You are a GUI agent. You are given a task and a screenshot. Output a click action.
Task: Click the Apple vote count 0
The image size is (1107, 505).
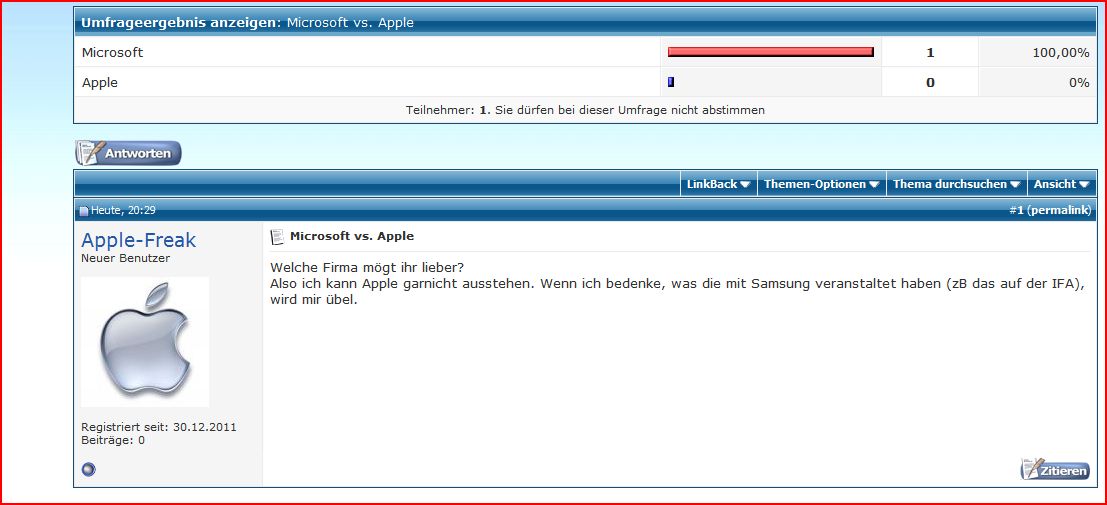tap(930, 83)
